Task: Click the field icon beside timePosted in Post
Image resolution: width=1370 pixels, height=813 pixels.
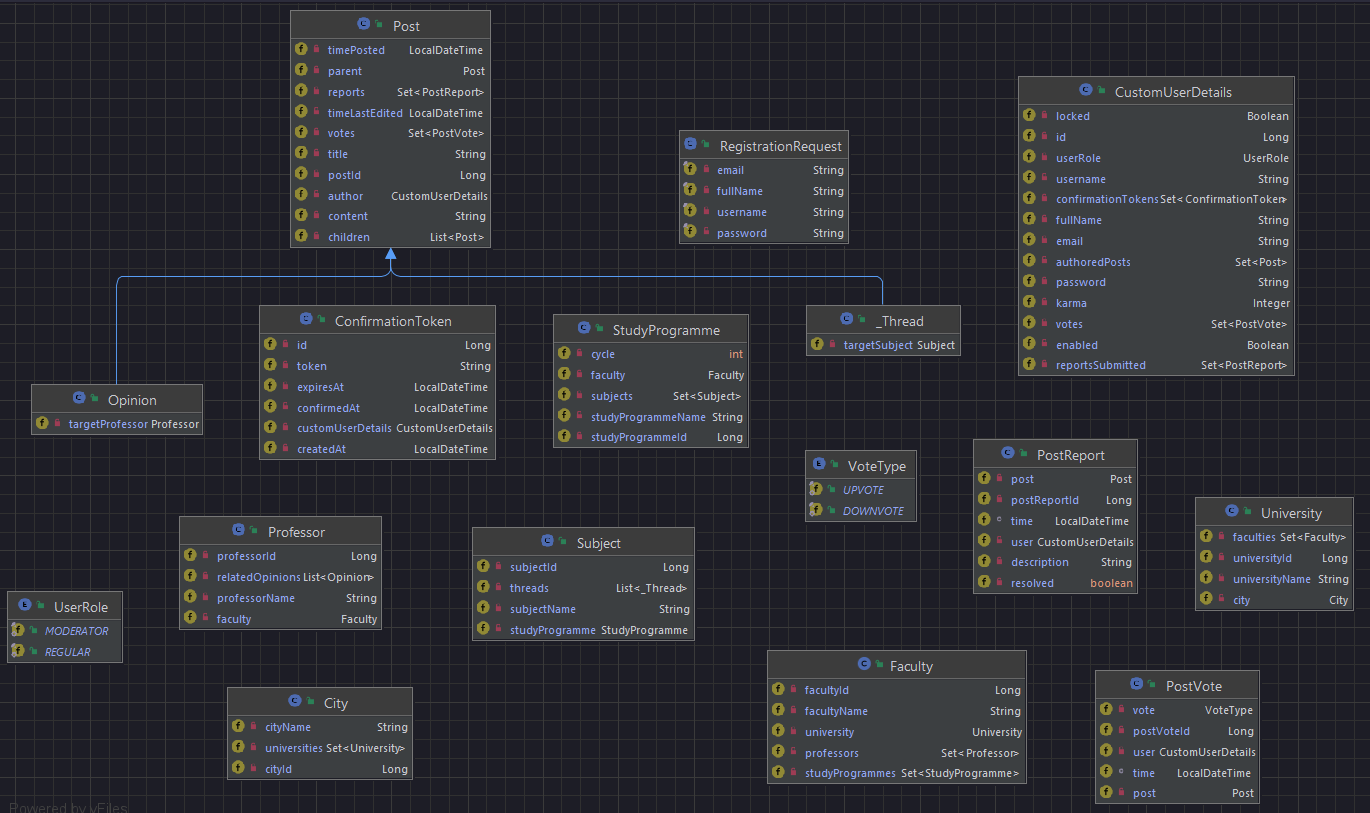Action: pyautogui.click(x=301, y=50)
